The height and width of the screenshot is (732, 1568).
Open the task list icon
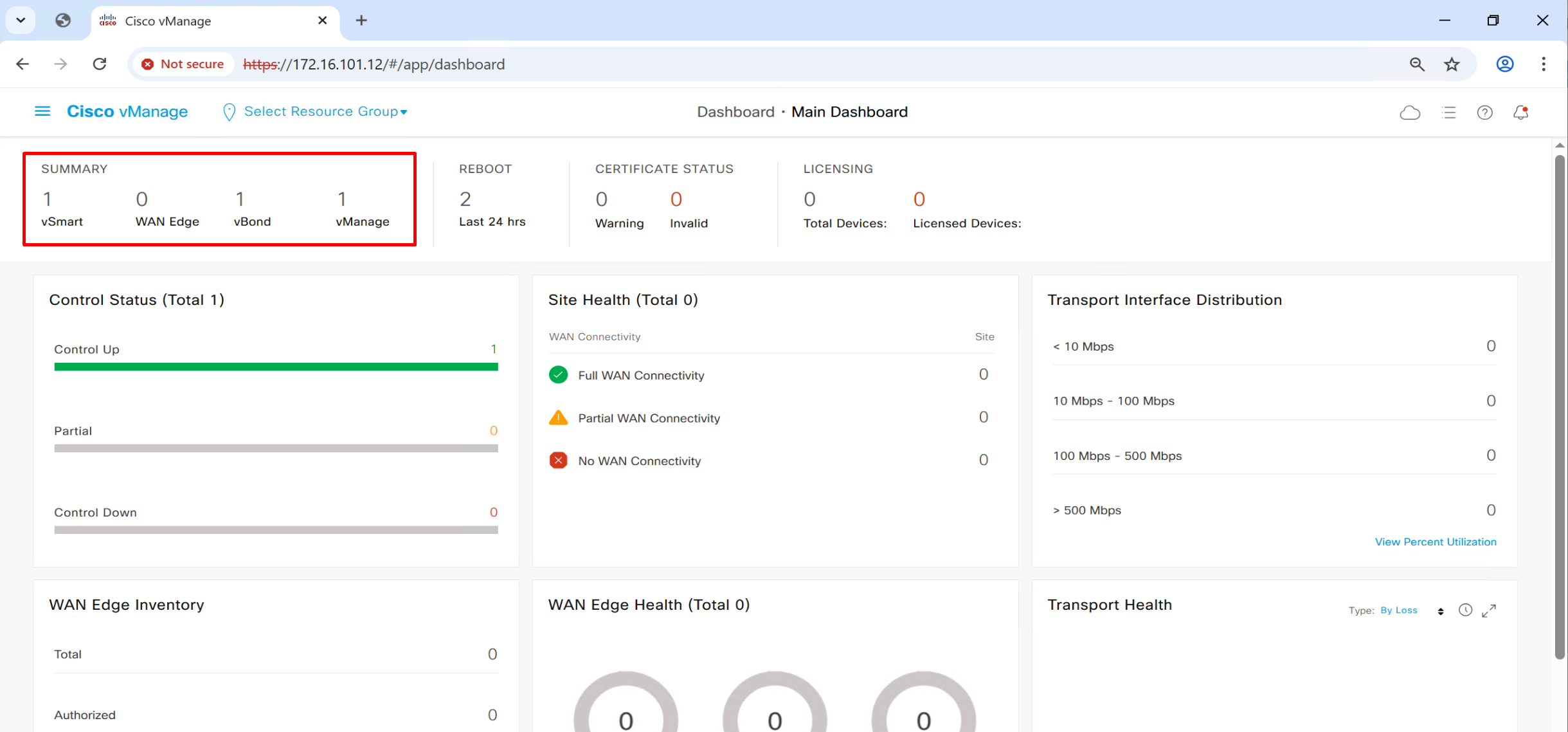click(1448, 113)
